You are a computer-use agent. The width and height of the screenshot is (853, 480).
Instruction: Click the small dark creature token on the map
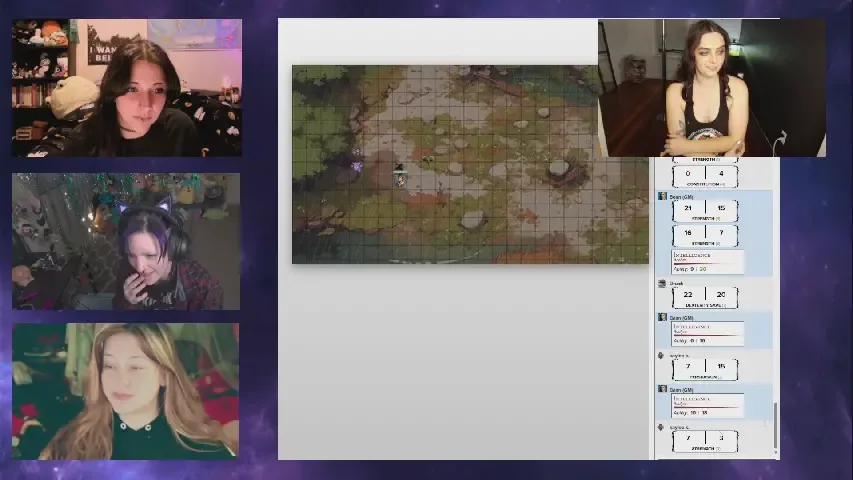pyautogui.click(x=399, y=168)
